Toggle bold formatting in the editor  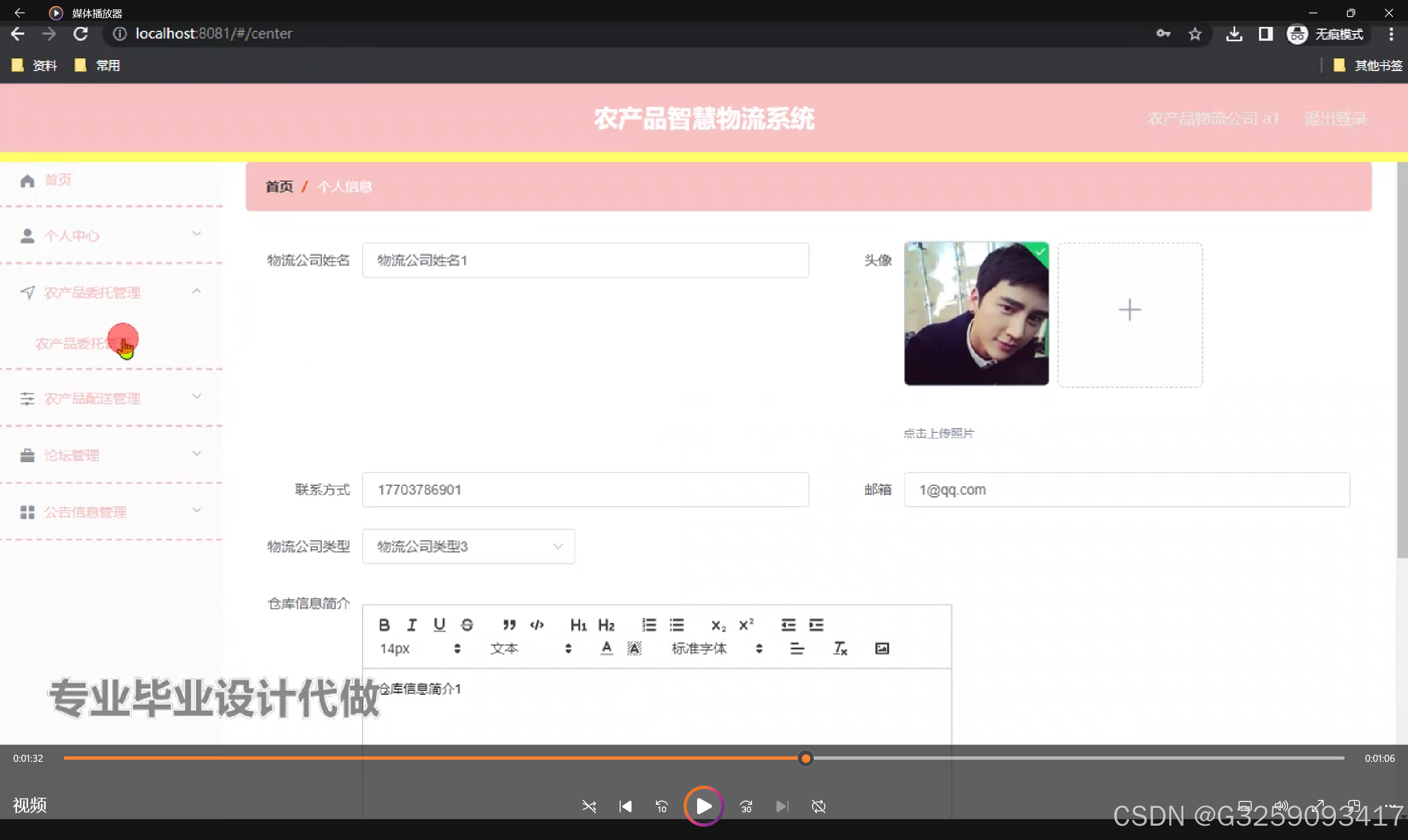tap(384, 624)
